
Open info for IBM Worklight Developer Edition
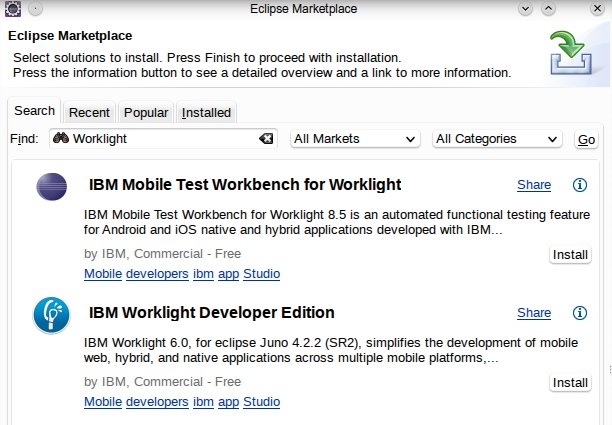click(x=580, y=313)
